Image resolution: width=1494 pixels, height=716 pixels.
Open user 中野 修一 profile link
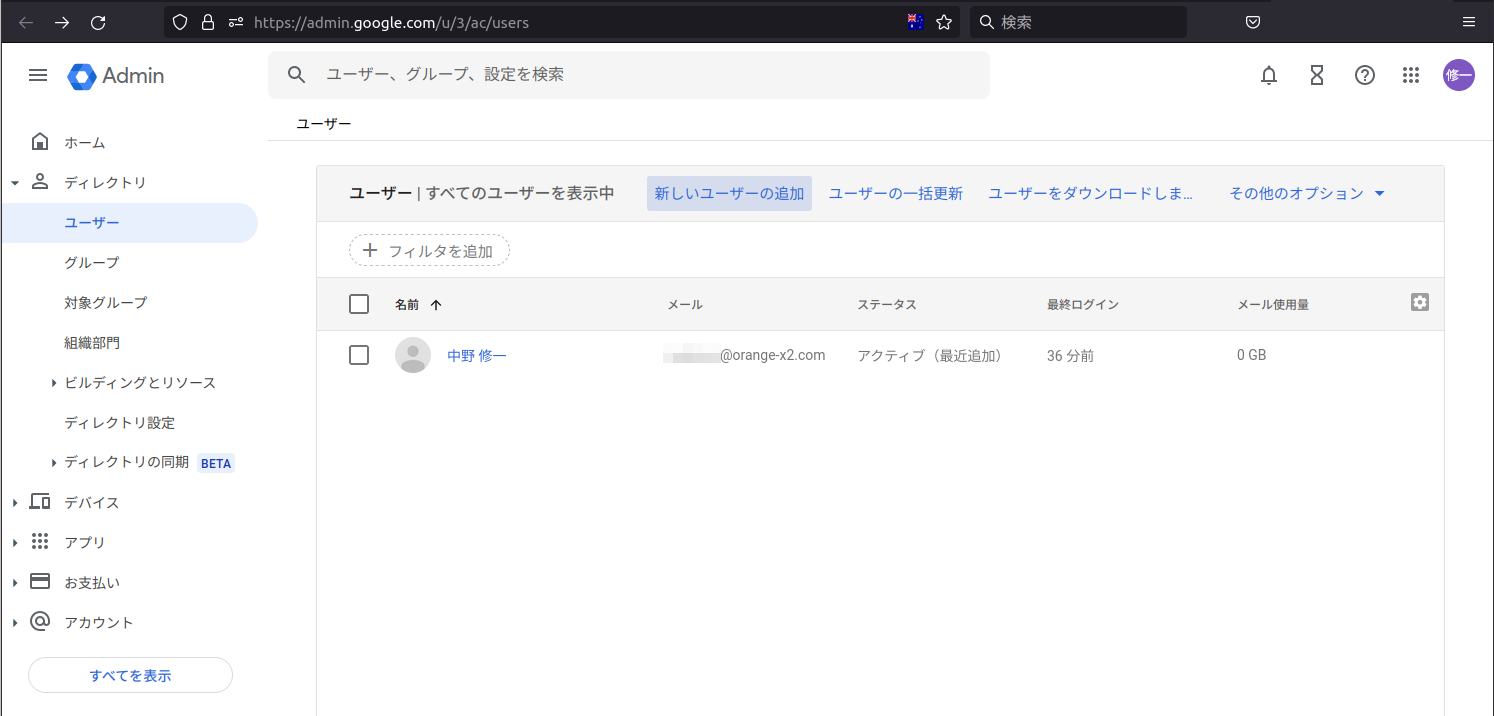click(476, 355)
